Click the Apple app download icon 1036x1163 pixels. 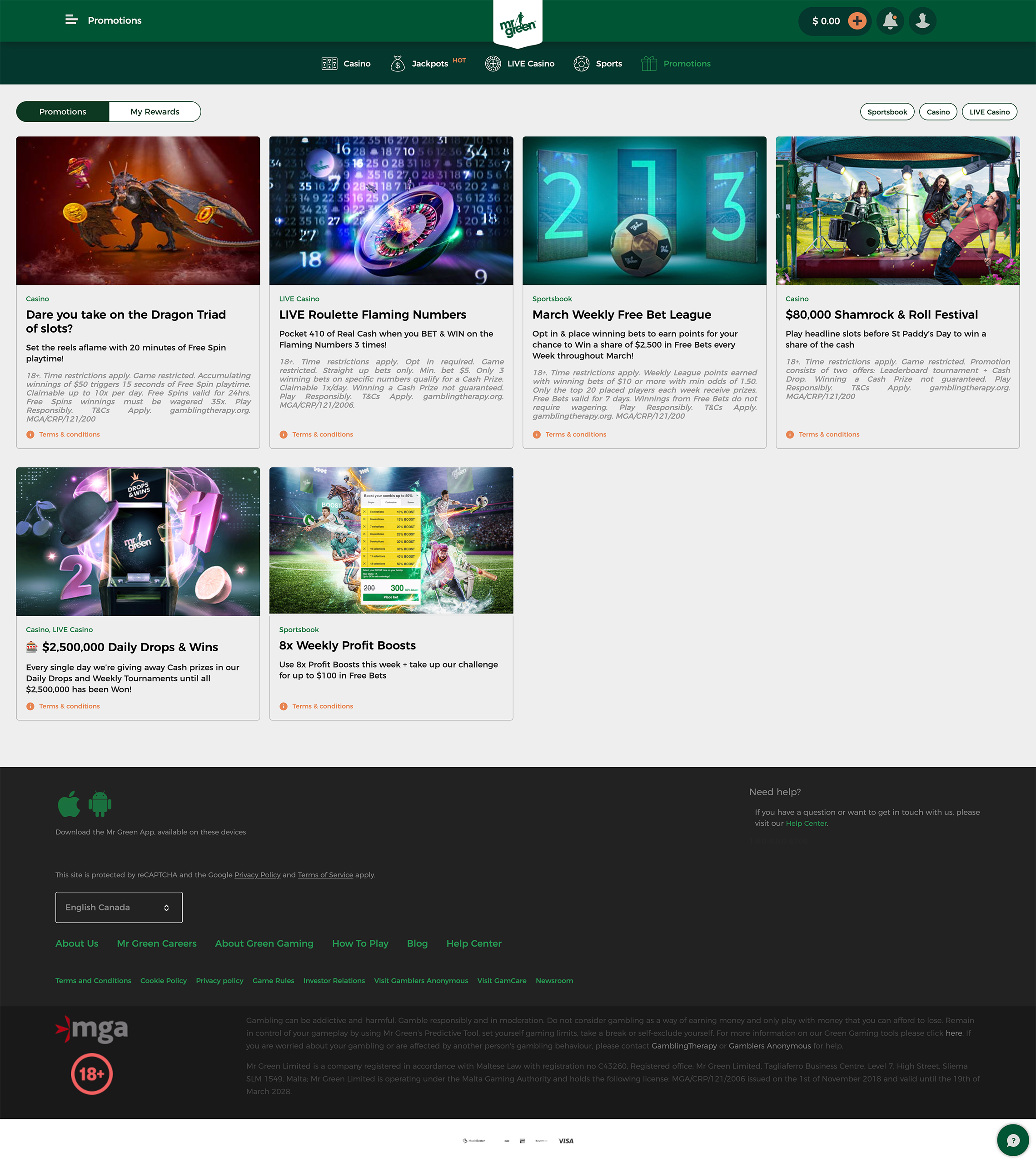[69, 803]
